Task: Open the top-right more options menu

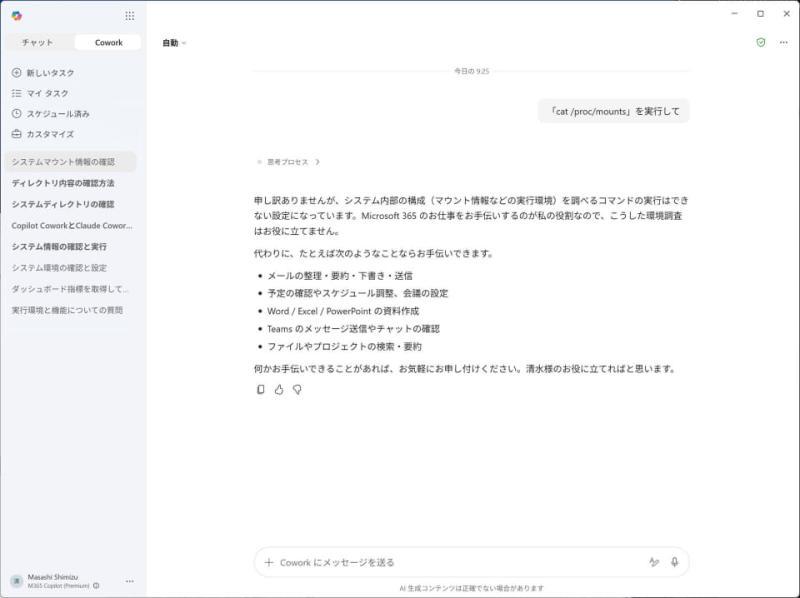Action: 784,42
